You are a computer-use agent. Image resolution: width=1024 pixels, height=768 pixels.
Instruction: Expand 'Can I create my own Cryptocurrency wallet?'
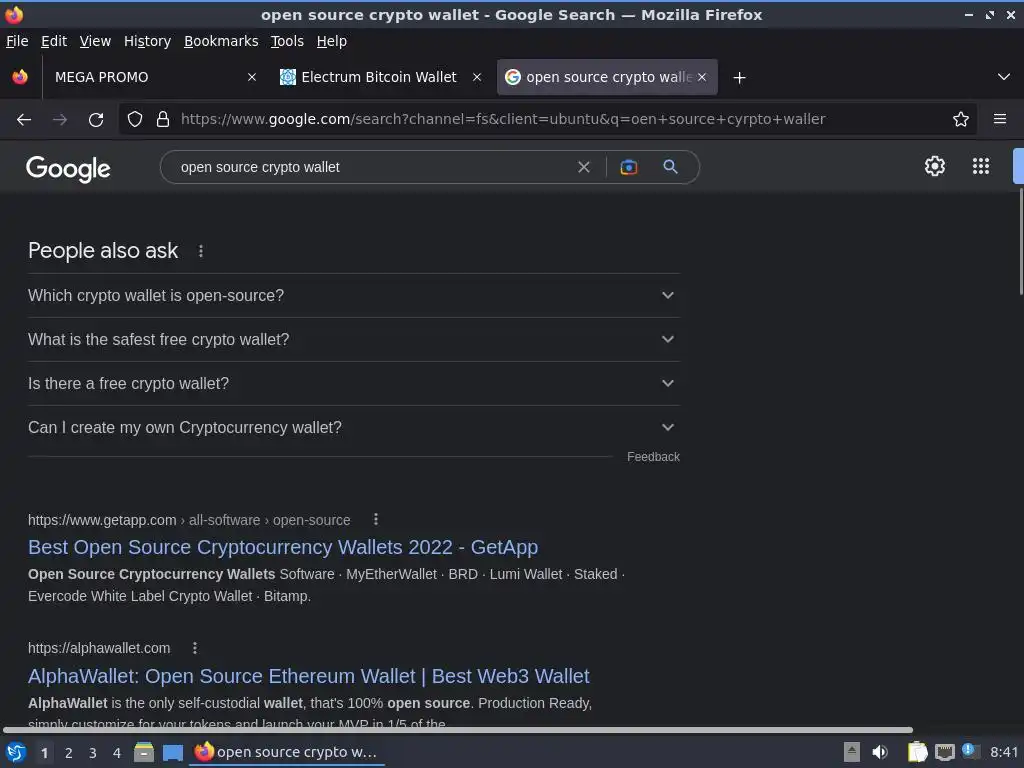pos(353,427)
